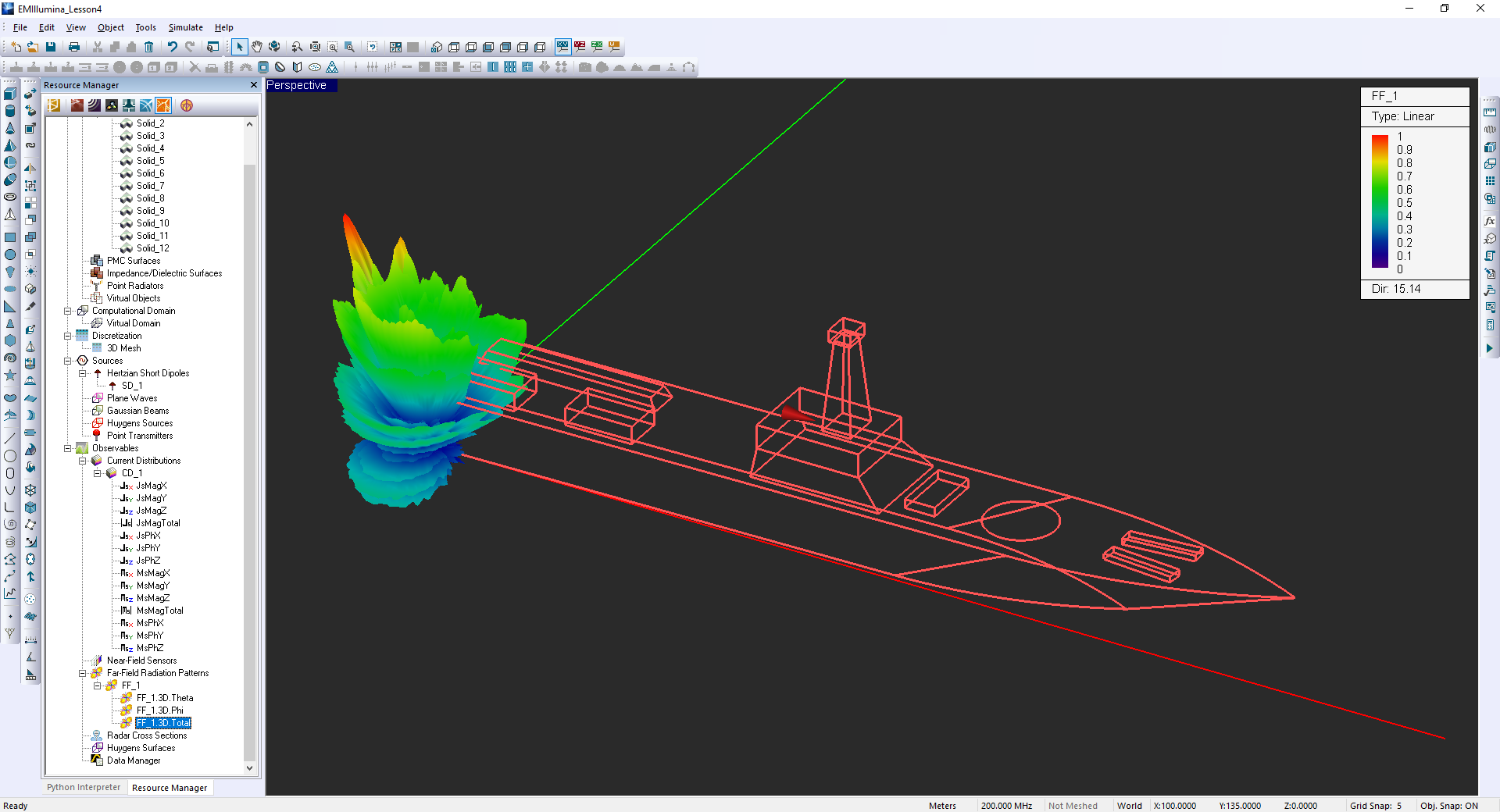This screenshot has width=1500, height=812.
Task: Toggle the Select Object arrow tool
Action: point(240,47)
